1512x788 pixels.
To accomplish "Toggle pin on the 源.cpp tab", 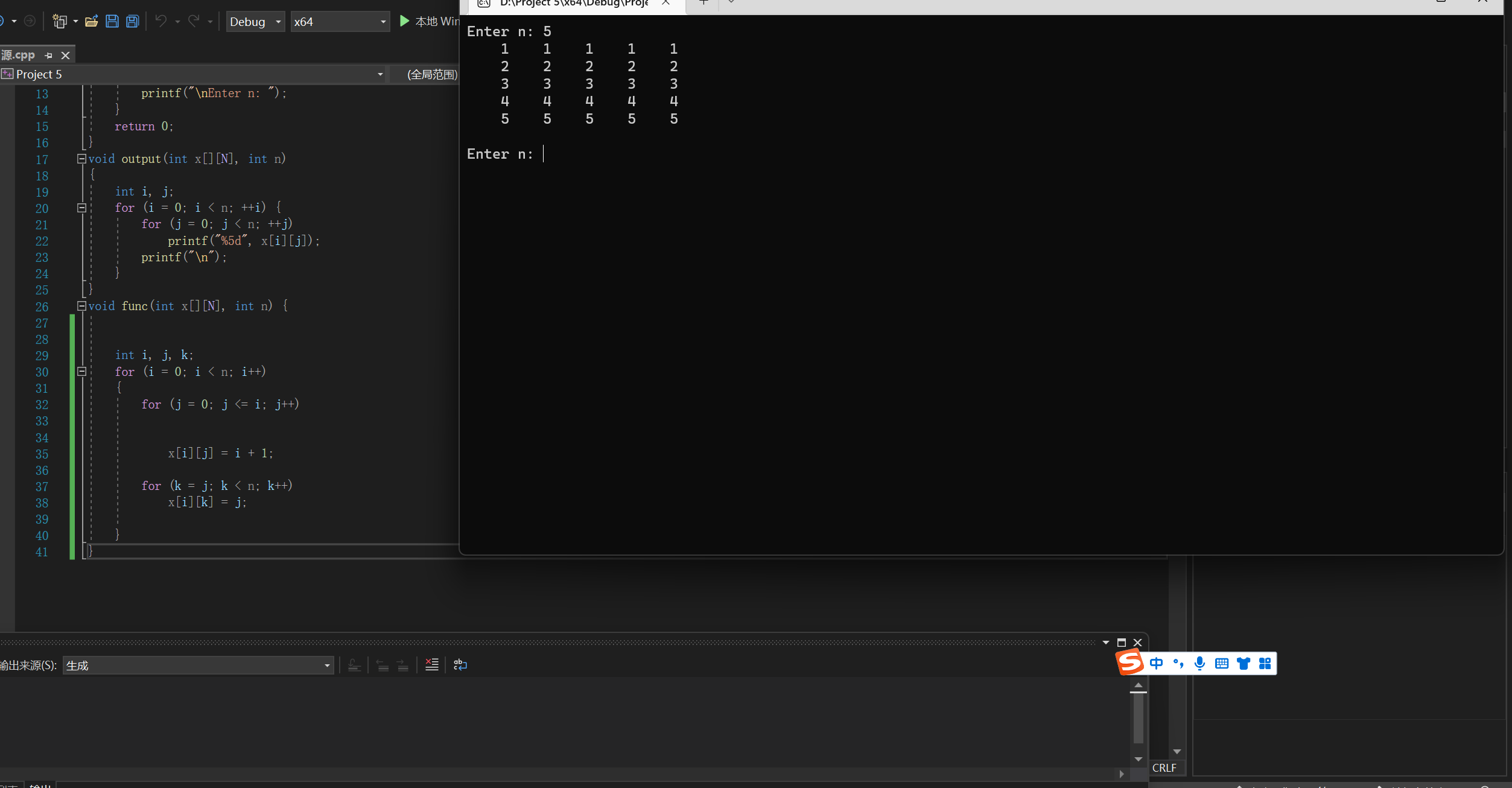I will [49, 56].
